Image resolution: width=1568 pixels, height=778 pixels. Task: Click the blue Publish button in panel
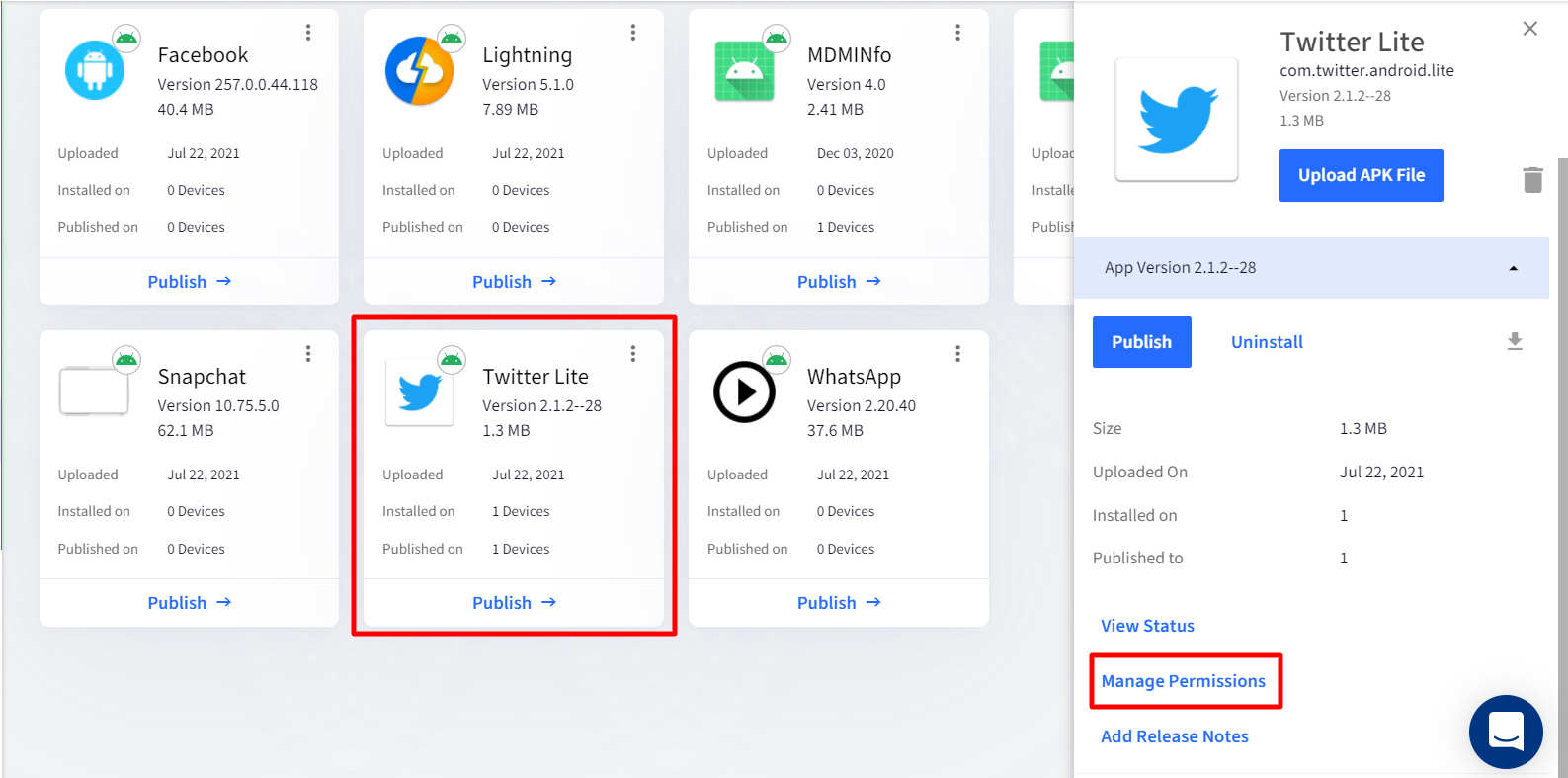1141,342
